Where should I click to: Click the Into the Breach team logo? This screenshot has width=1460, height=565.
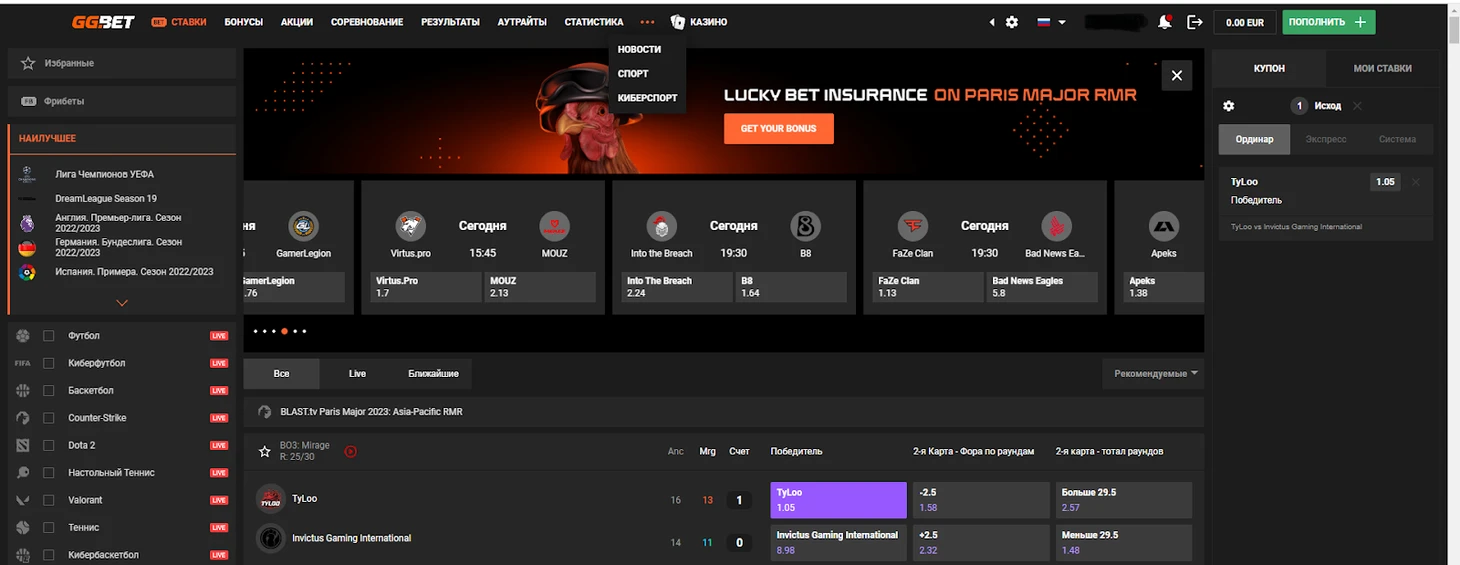click(661, 226)
